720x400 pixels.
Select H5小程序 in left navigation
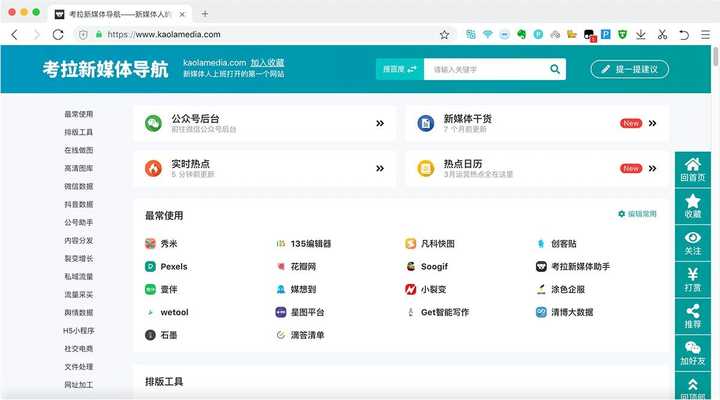[x=79, y=331]
